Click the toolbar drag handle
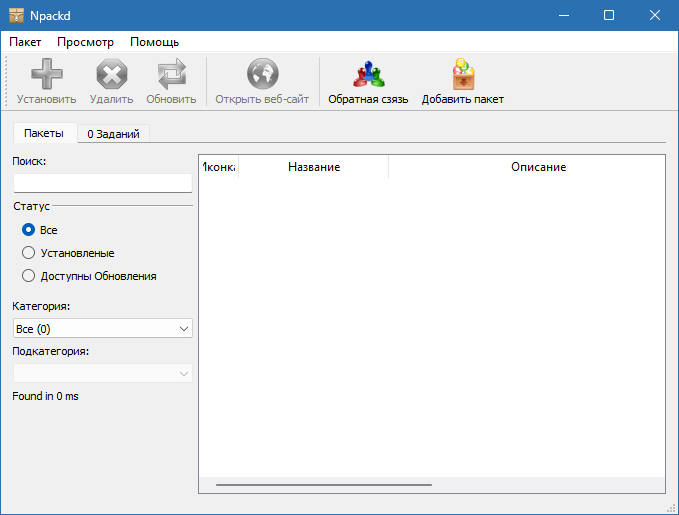The image size is (679, 515). (x=6, y=81)
